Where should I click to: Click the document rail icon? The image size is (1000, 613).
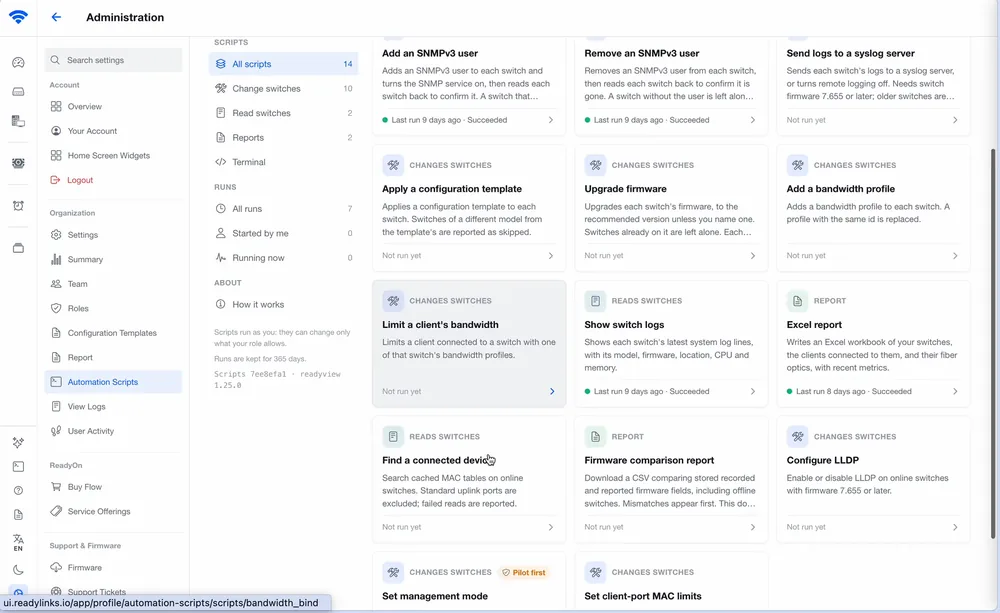(18, 515)
